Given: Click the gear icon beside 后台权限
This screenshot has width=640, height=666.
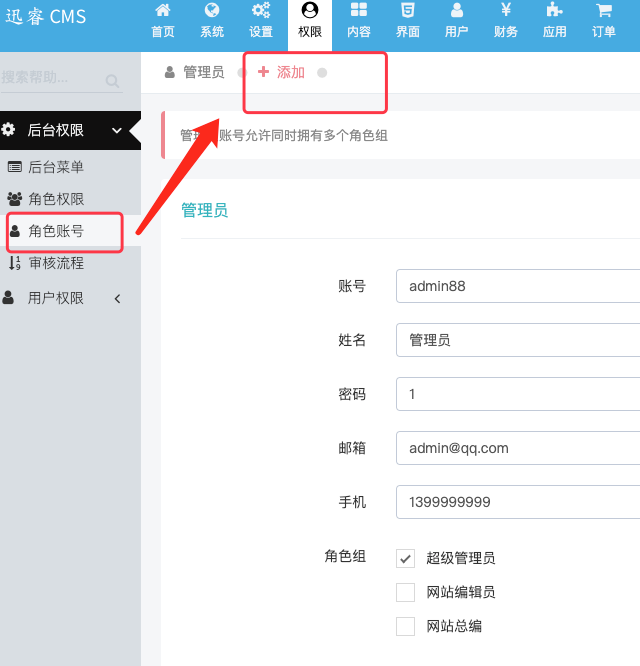Looking at the screenshot, I should point(8,129).
